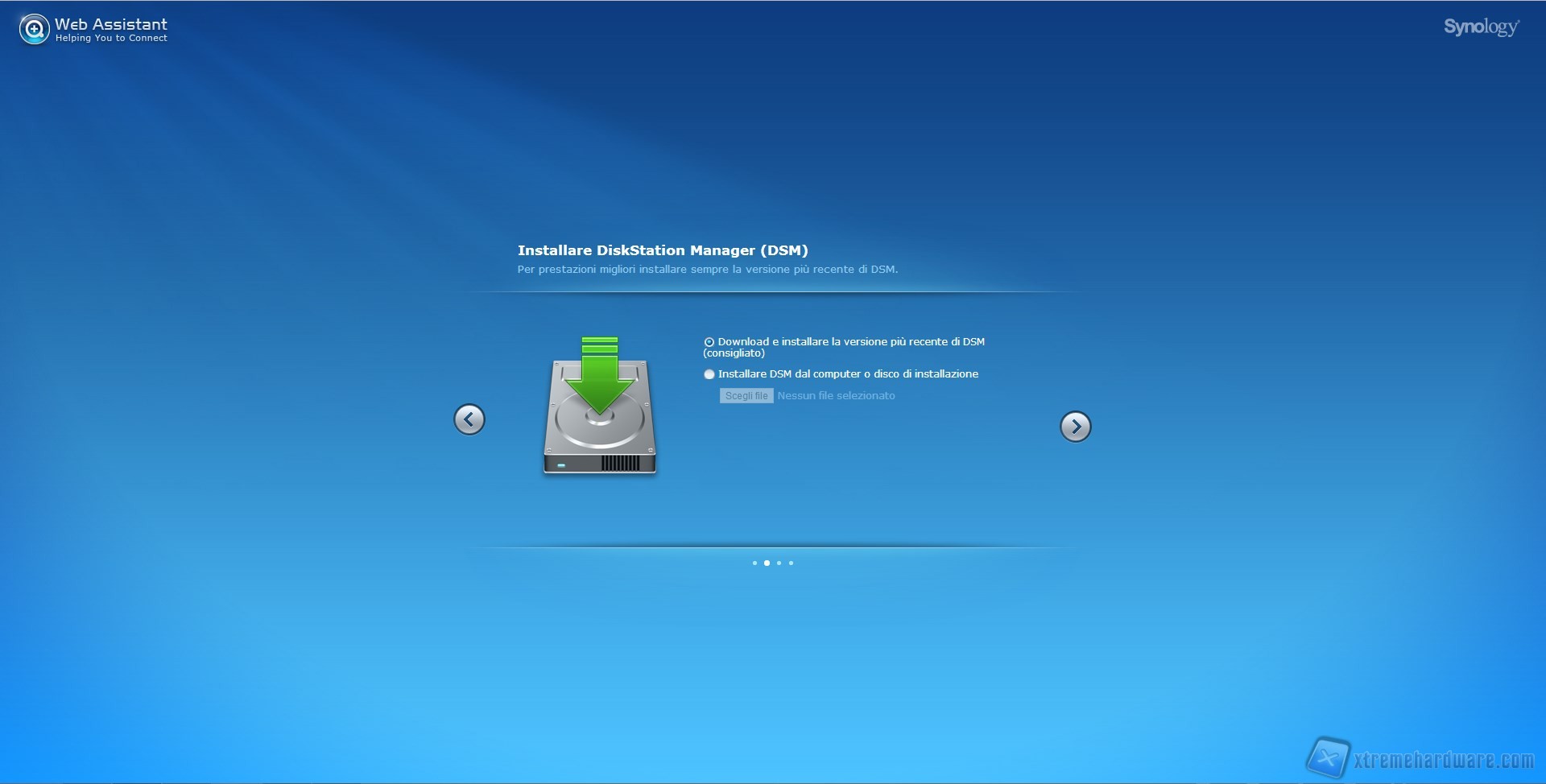Click the Web Assistant magnifier logo icon
1546x784 pixels.
34,30
